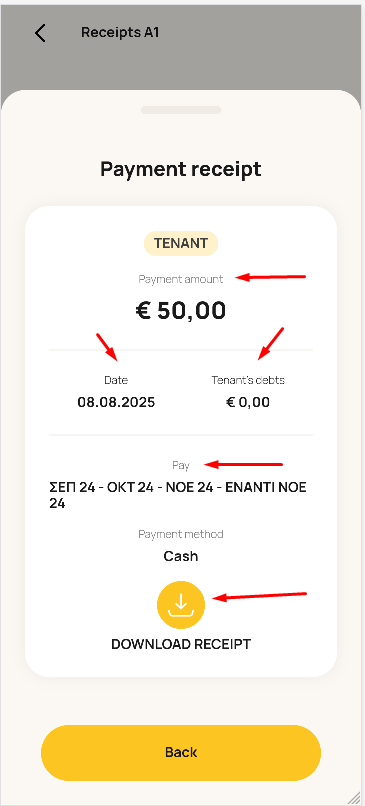Click the Payment receipt heading
Image resolution: width=365 pixels, height=806 pixels.
181,169
